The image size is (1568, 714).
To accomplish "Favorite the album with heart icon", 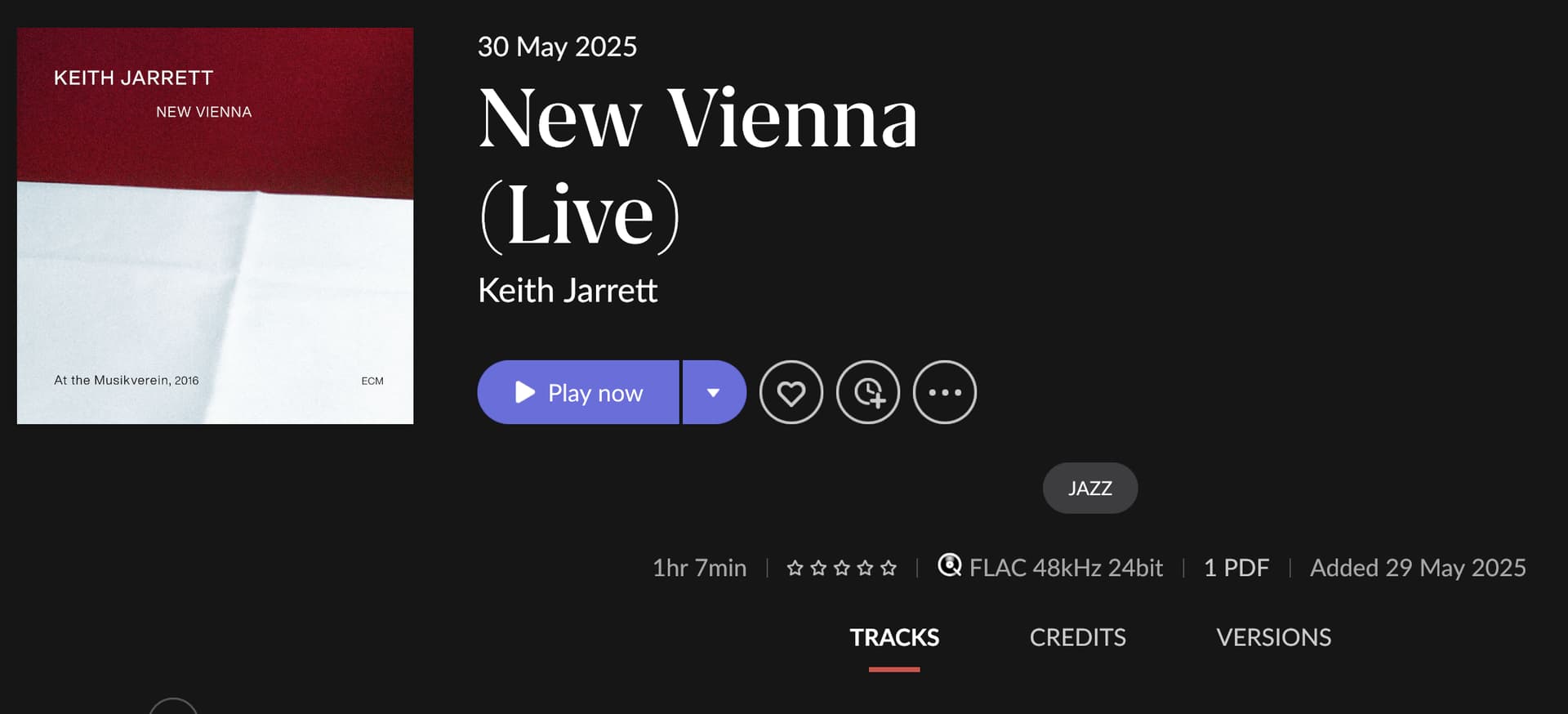I will pyautogui.click(x=791, y=393).
